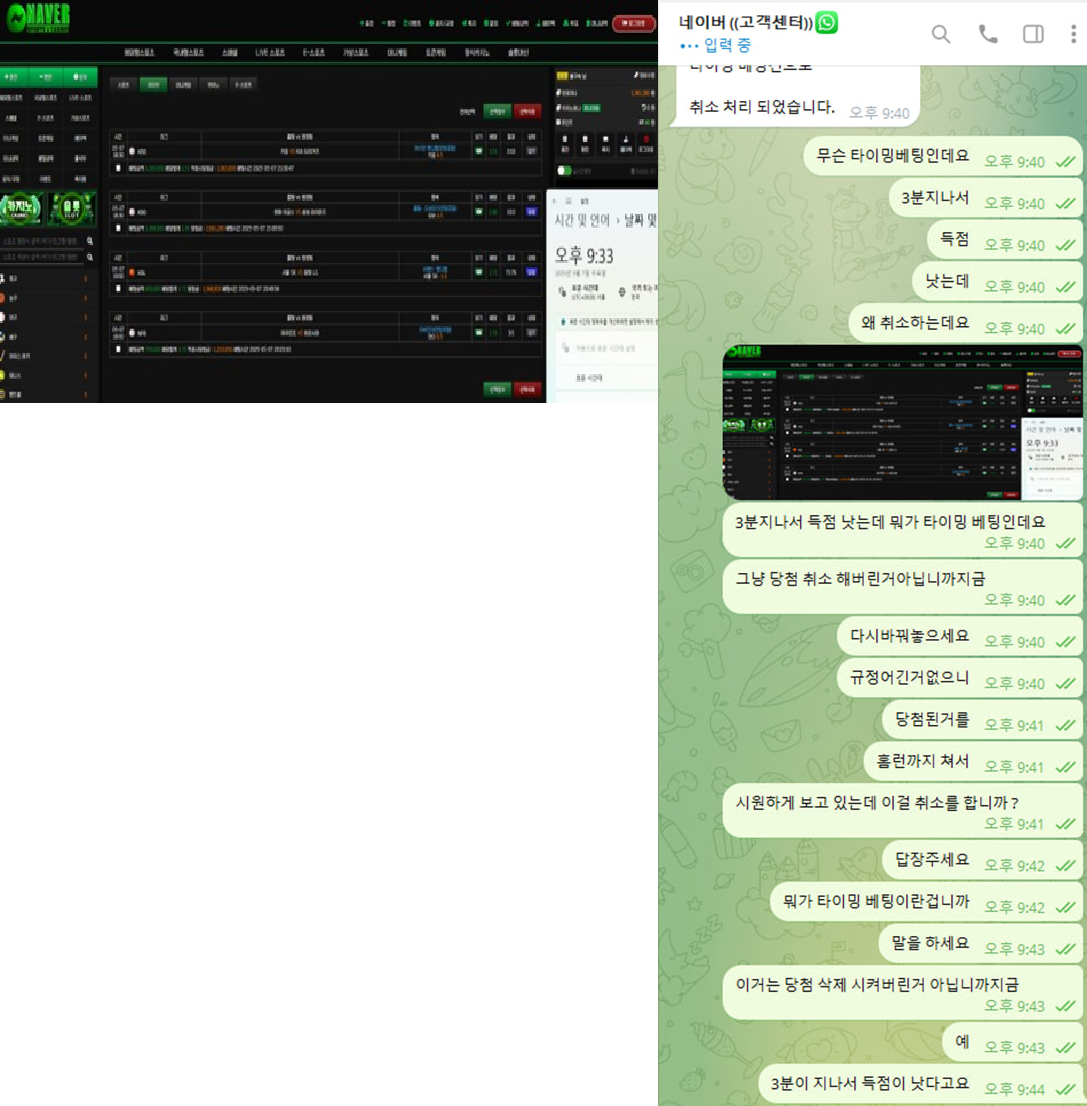
Task: Tick the checkbox of the NPB bet entry
Action: (x=118, y=349)
